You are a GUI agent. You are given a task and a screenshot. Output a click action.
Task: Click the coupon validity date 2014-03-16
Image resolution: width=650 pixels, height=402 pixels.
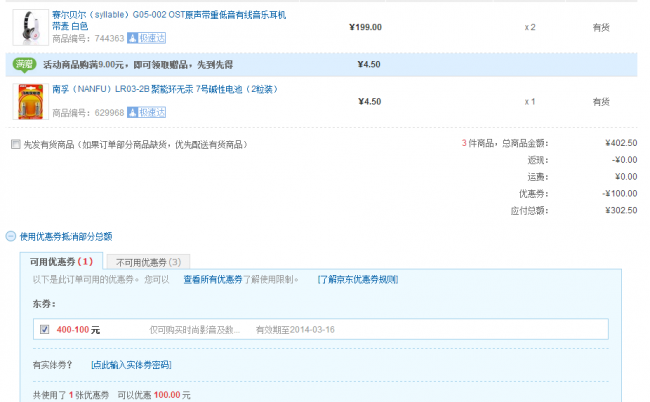(x=308, y=329)
